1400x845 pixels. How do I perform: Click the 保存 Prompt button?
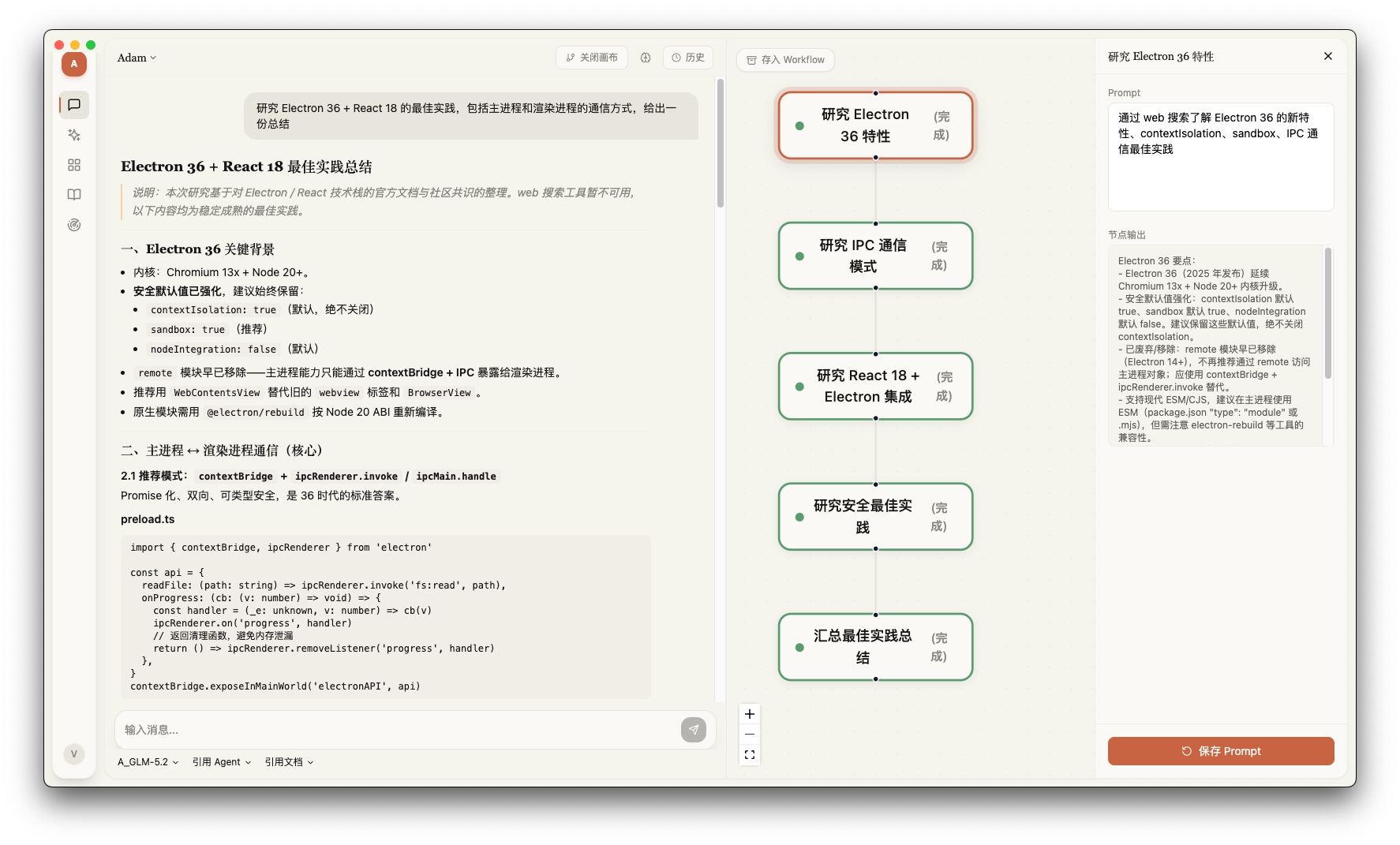(x=1221, y=751)
